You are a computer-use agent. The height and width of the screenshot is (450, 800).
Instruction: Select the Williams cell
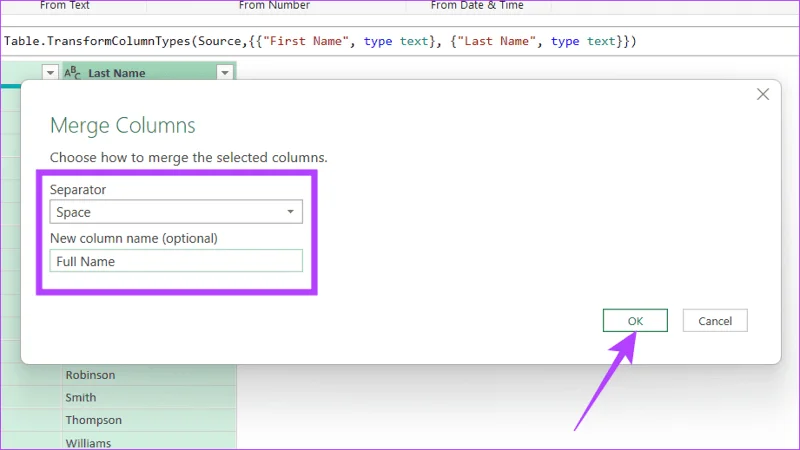(x=149, y=441)
